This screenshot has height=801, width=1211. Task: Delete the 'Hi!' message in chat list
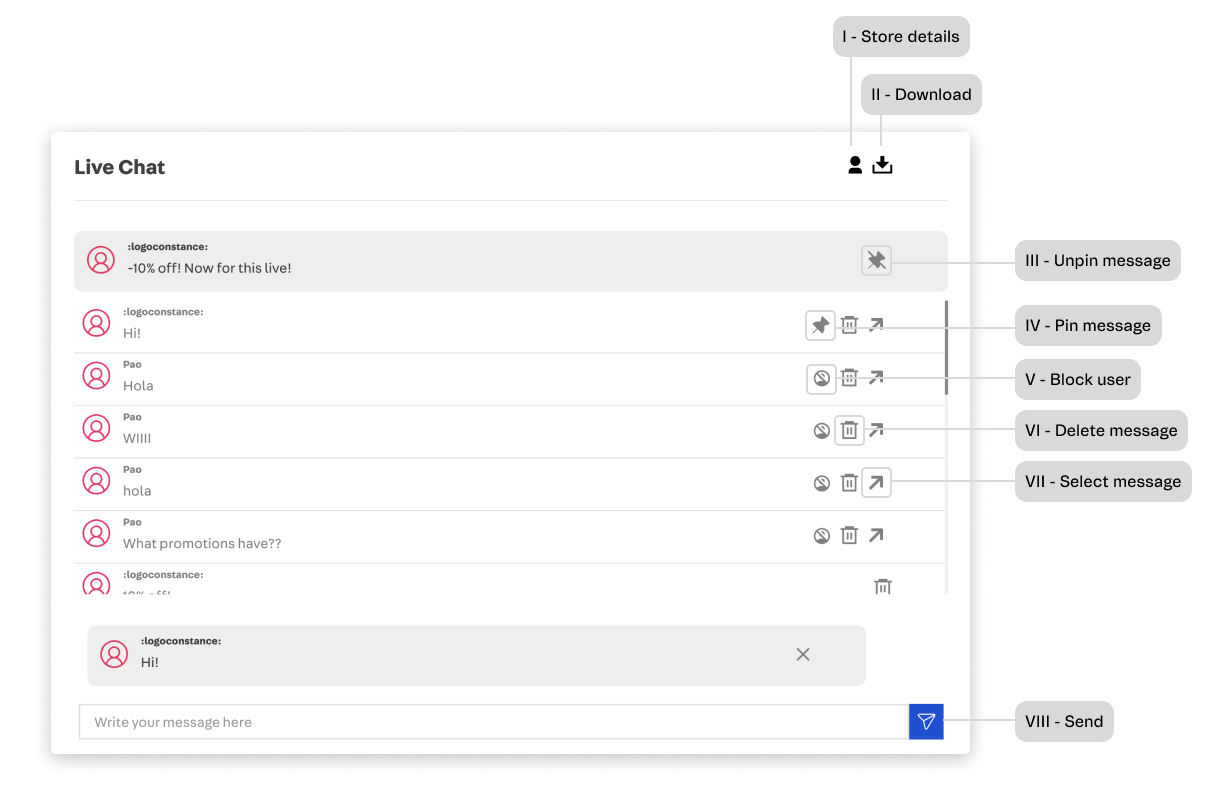849,325
